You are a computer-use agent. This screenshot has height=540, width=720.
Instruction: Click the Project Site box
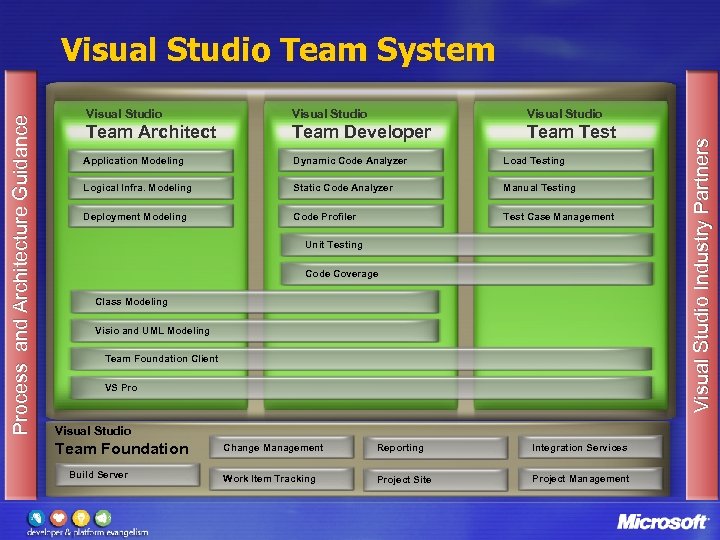[435, 479]
